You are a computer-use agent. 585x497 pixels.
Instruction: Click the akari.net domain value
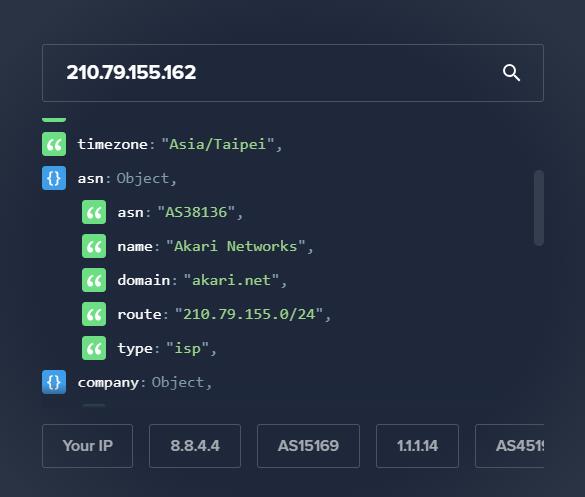(x=231, y=280)
